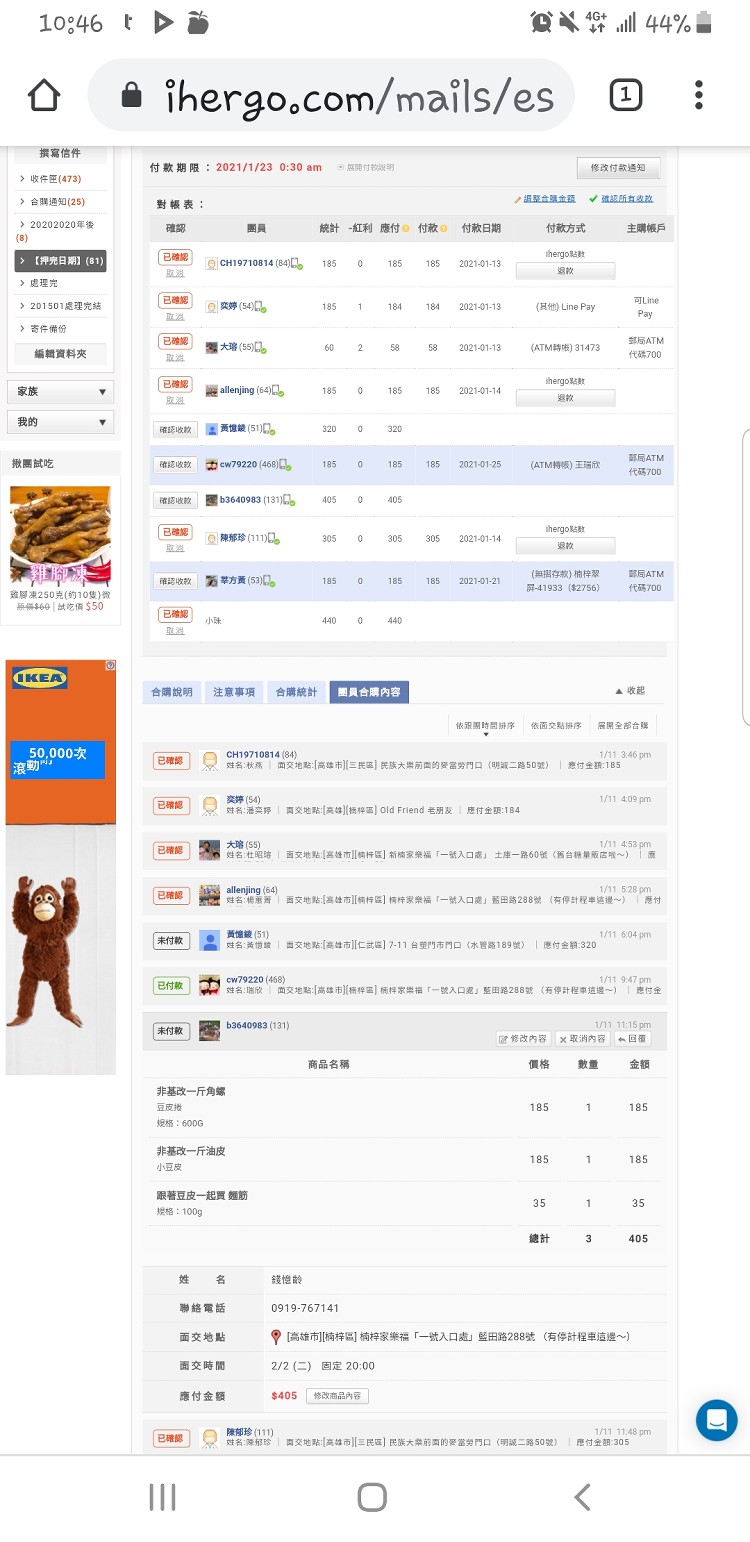Viewport: 750px width, 1542px height.
Task: Close the IKEA ad via its info icon
Action: coord(111,666)
